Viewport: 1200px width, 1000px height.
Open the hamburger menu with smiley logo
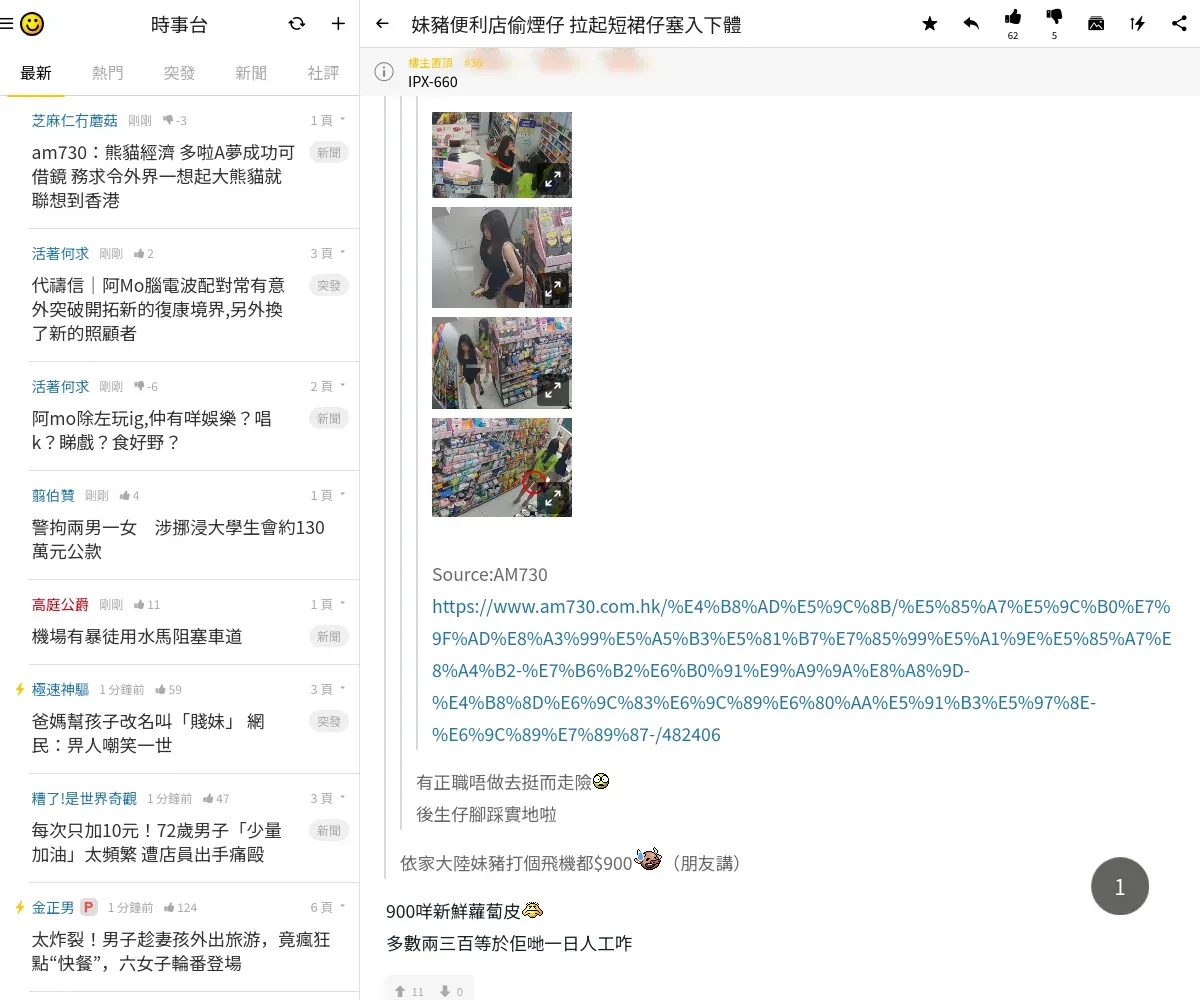[22, 24]
